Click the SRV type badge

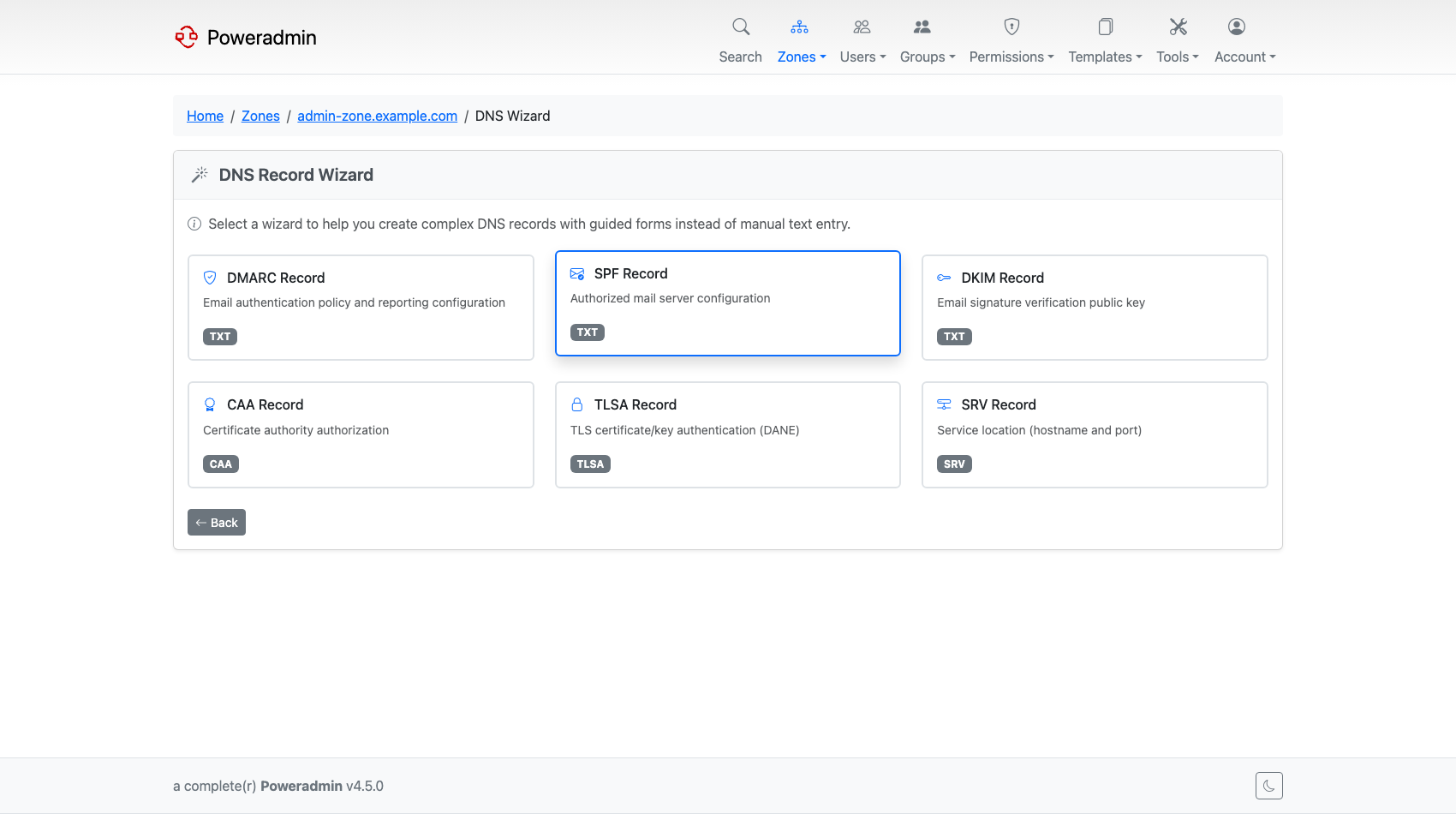(x=954, y=464)
